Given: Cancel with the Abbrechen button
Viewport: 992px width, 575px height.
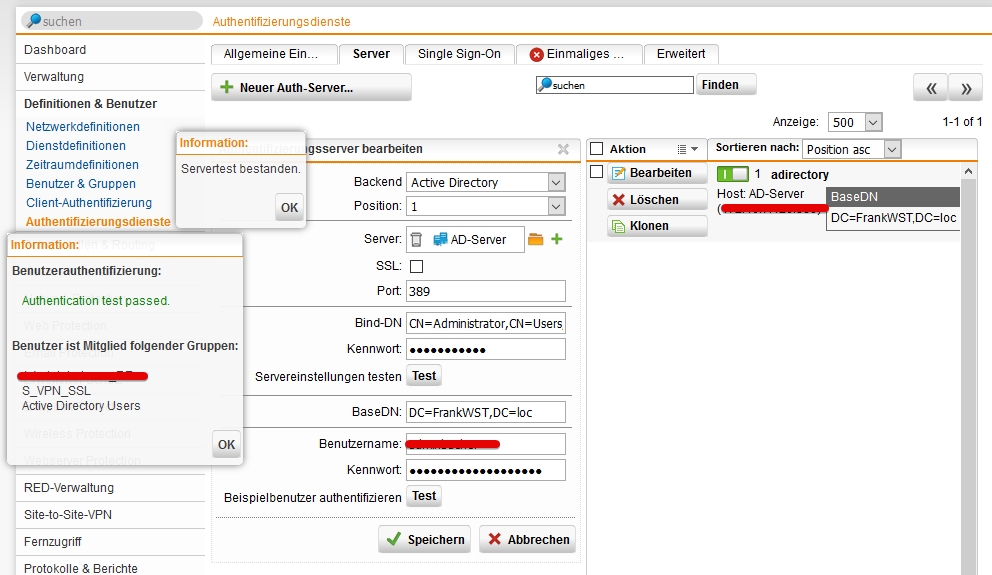Looking at the screenshot, I should click(528, 540).
